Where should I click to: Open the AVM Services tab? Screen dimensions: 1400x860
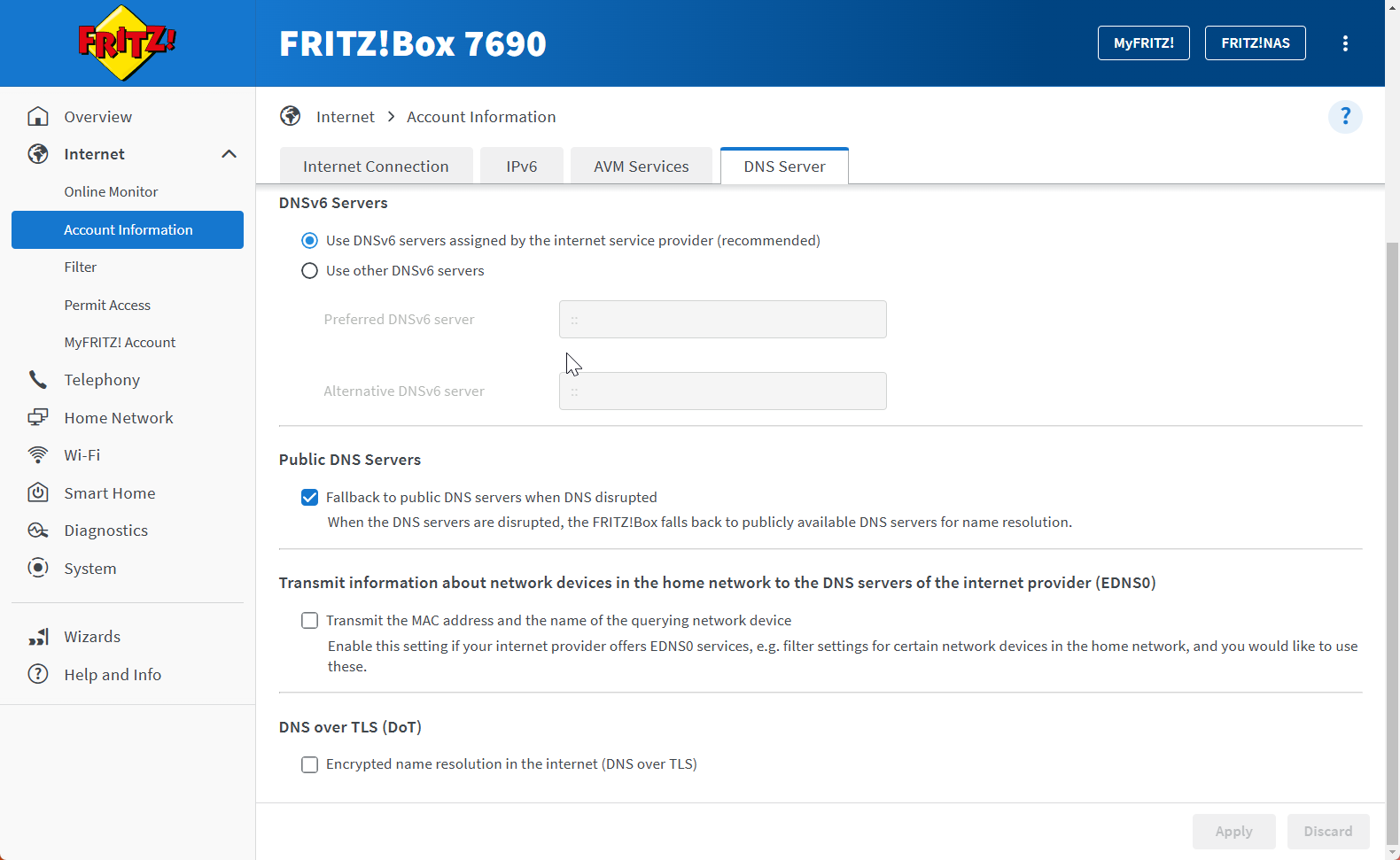pos(641,167)
